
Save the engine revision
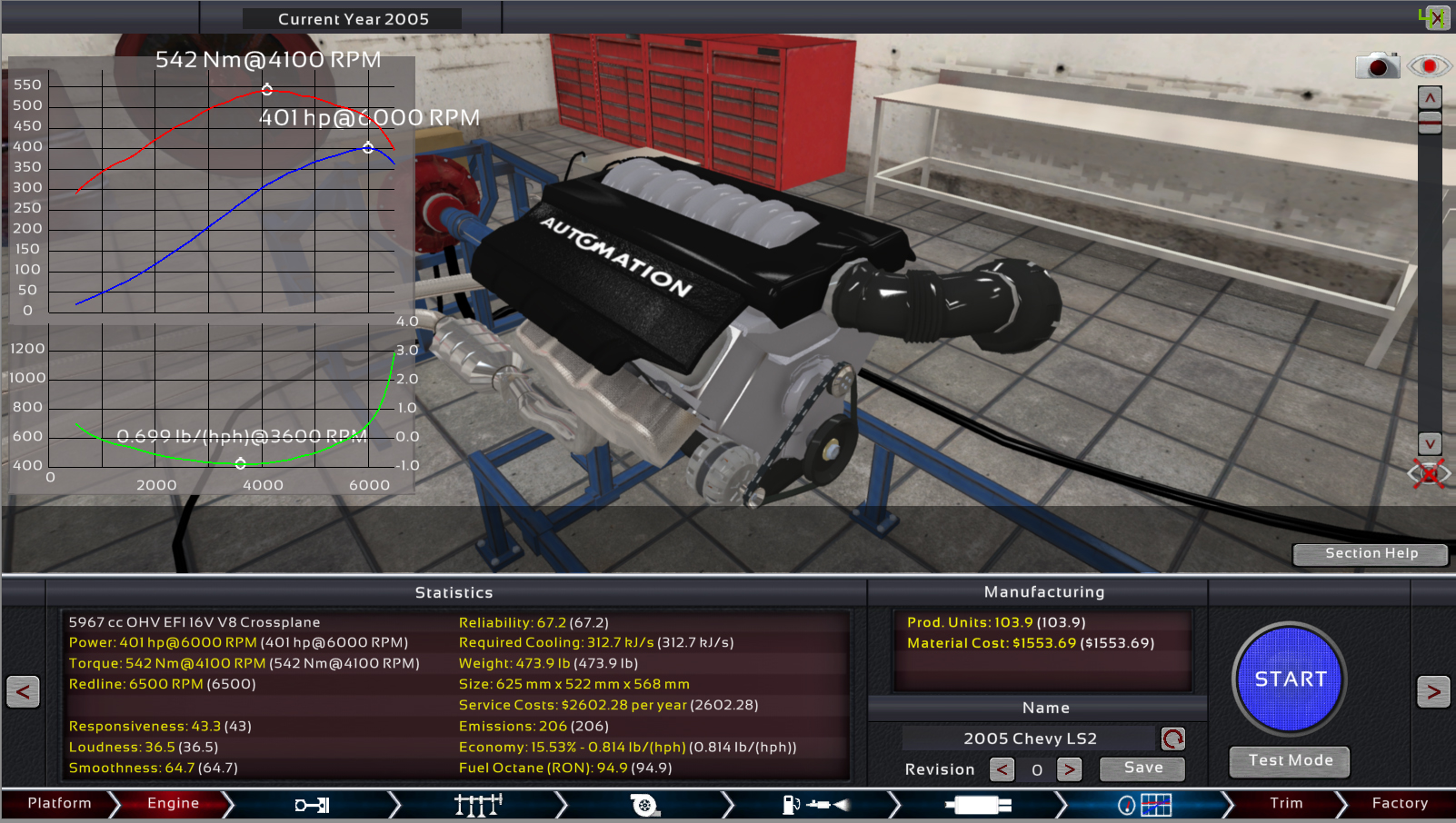[x=1142, y=768]
